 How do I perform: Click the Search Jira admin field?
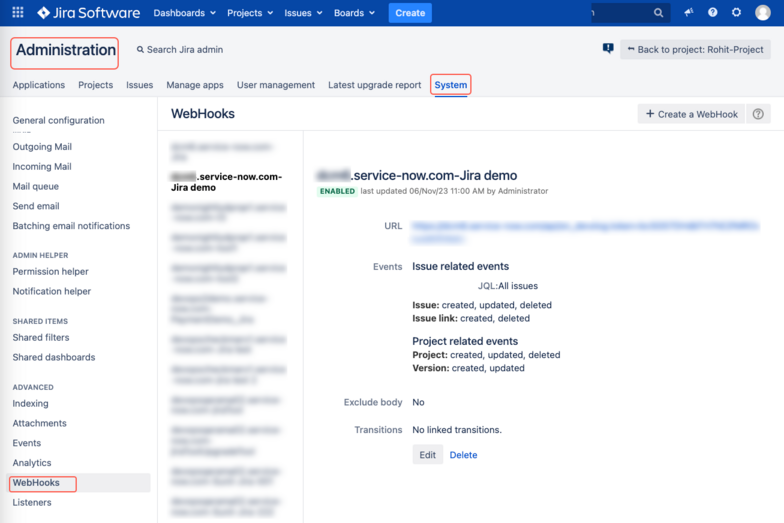[x=180, y=50]
